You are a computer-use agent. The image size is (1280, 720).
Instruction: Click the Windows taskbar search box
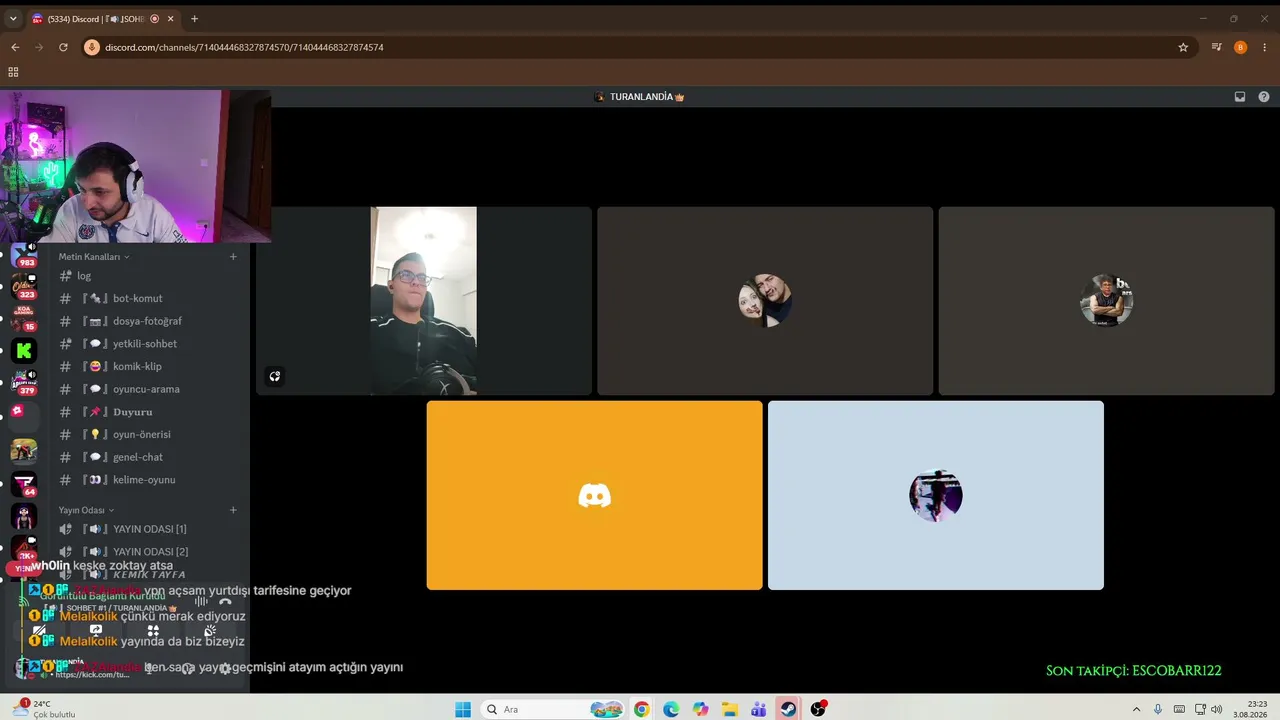pos(552,709)
